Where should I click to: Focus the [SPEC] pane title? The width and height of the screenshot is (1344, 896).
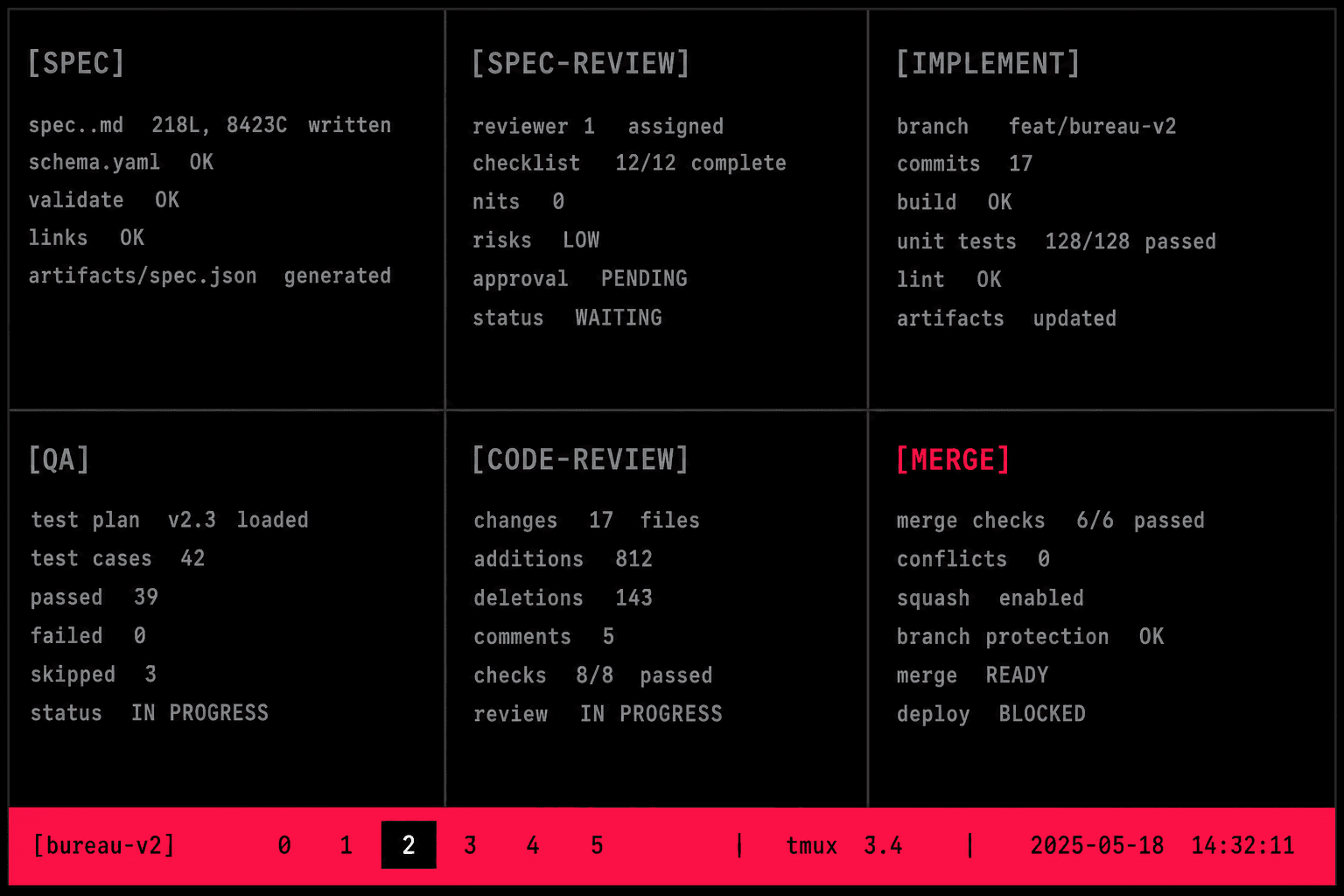(76, 63)
